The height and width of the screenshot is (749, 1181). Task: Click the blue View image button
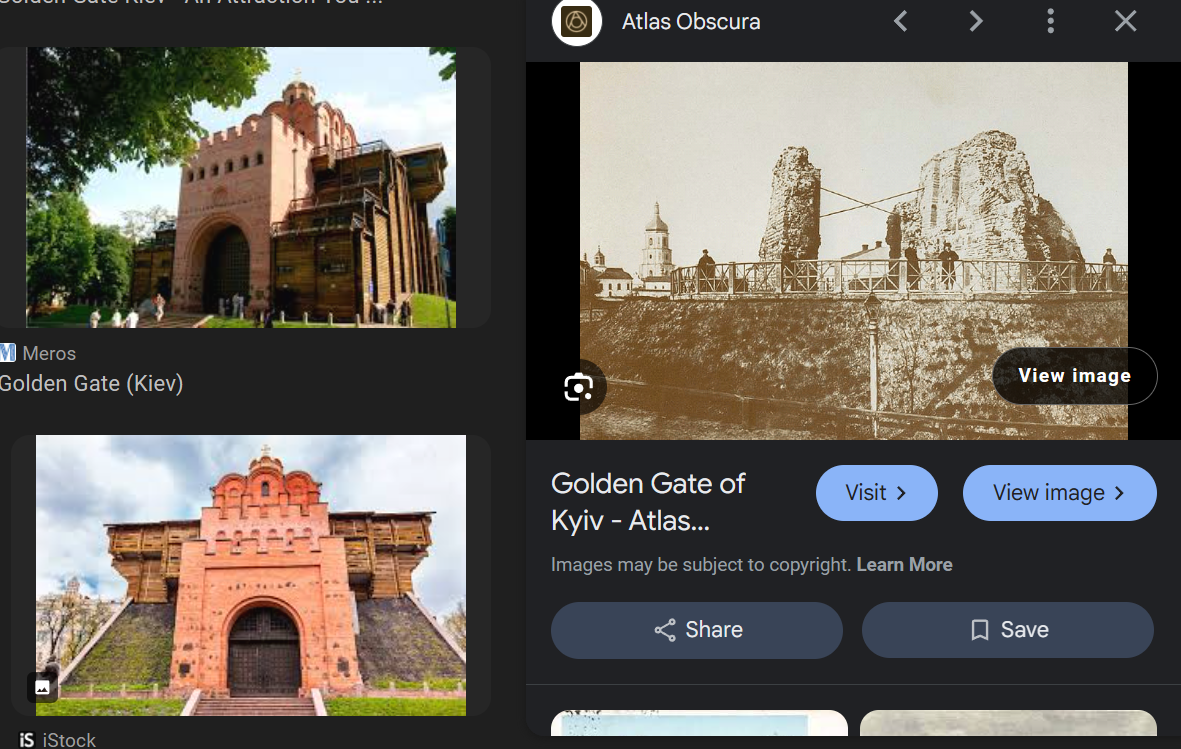(1060, 493)
